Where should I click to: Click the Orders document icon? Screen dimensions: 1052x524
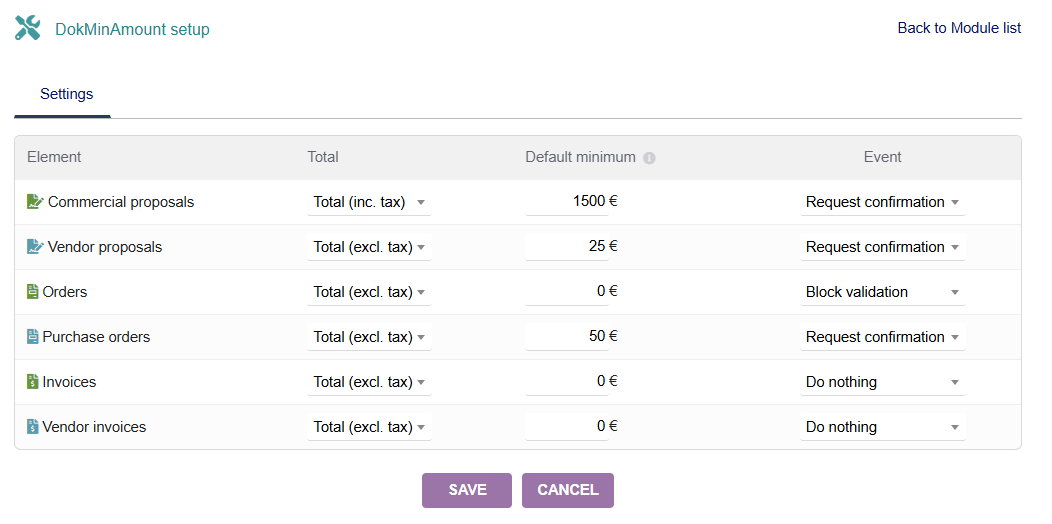tap(32, 292)
